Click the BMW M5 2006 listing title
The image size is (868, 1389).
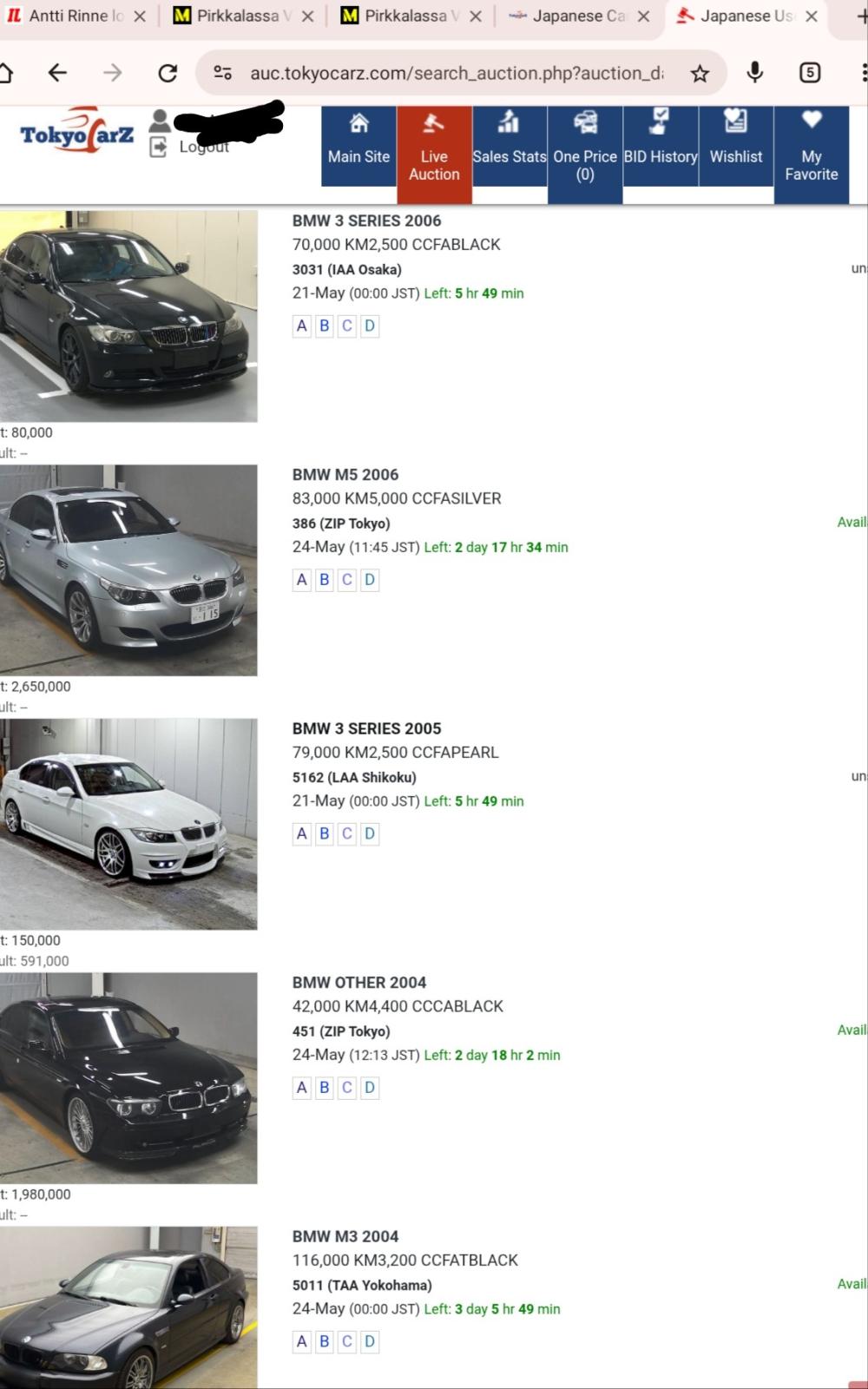345,475
